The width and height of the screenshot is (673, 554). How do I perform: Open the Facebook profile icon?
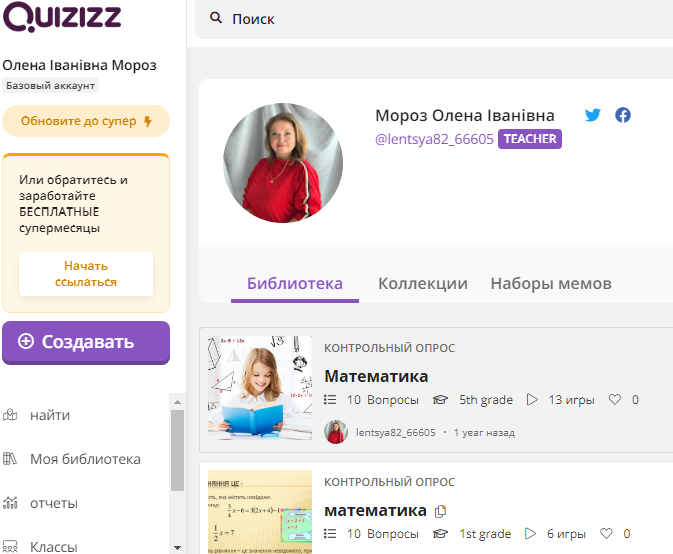623,115
